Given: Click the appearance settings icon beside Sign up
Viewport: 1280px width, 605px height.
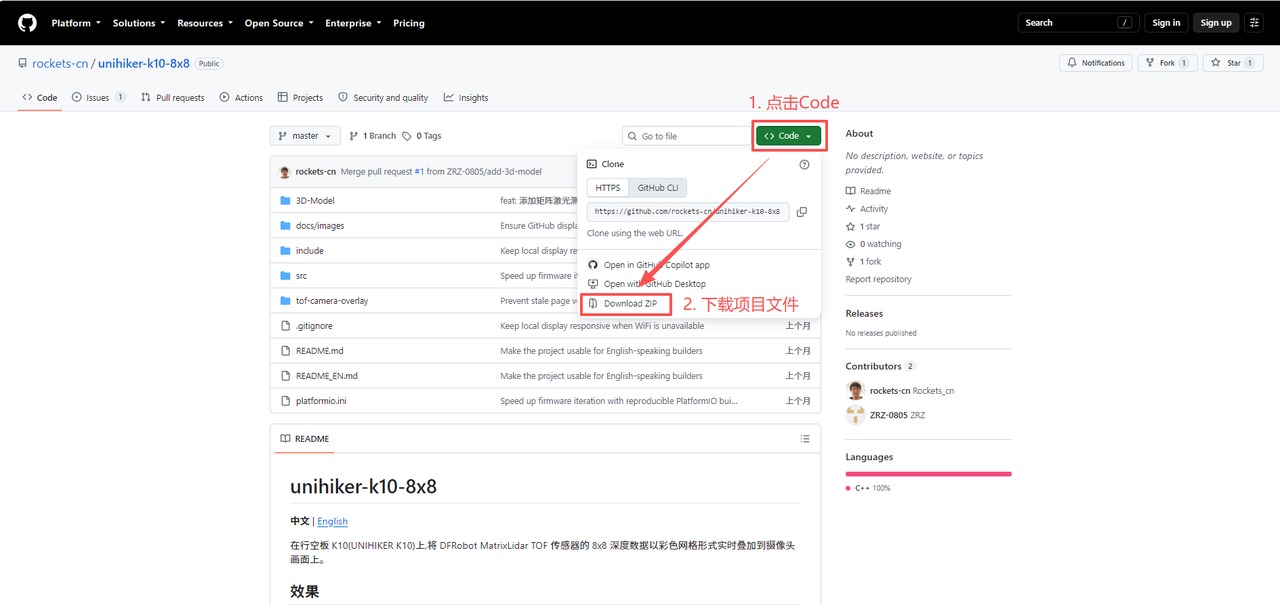Looking at the screenshot, I should [1254, 22].
